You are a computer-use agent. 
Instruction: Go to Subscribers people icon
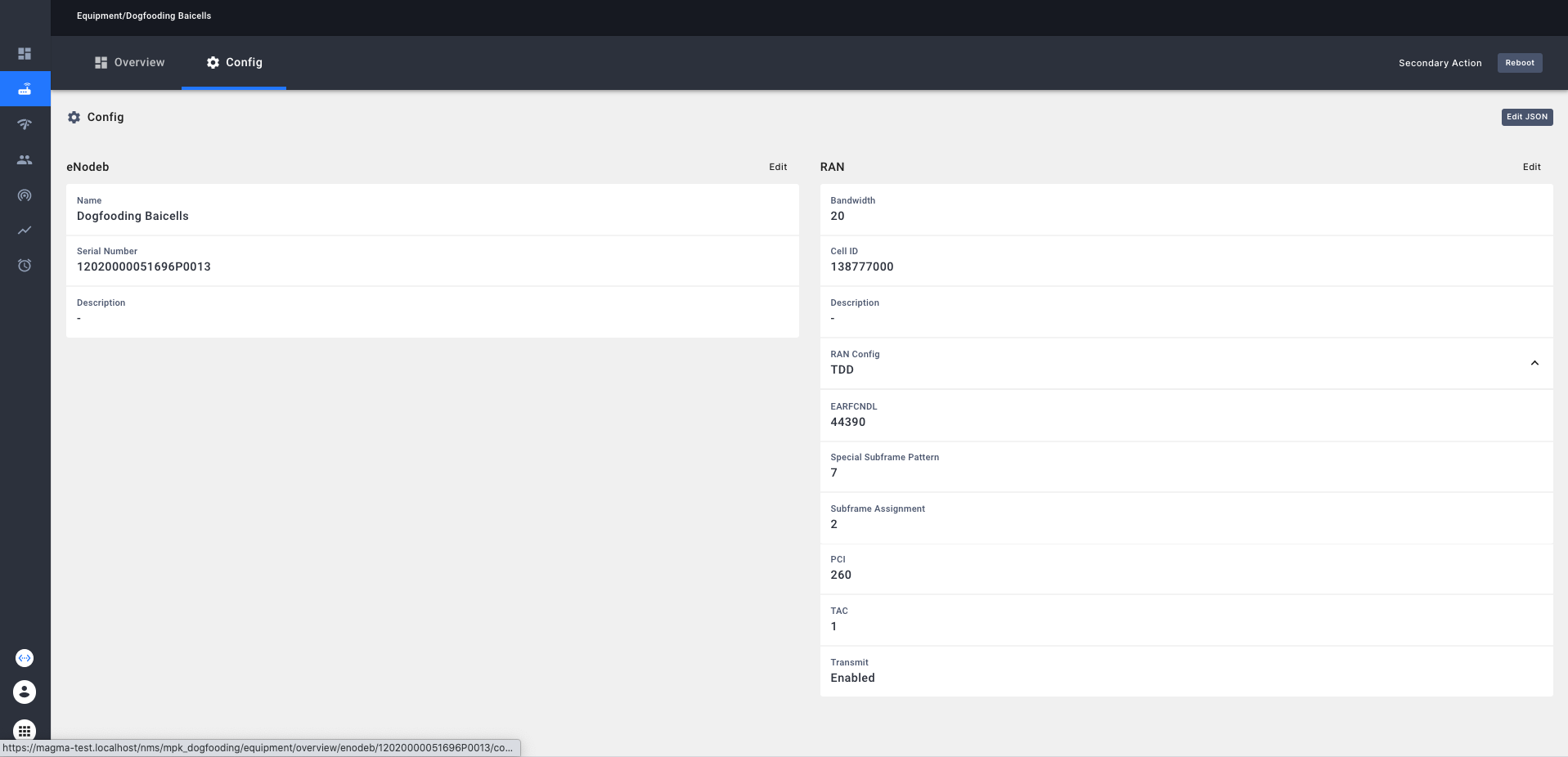point(25,160)
